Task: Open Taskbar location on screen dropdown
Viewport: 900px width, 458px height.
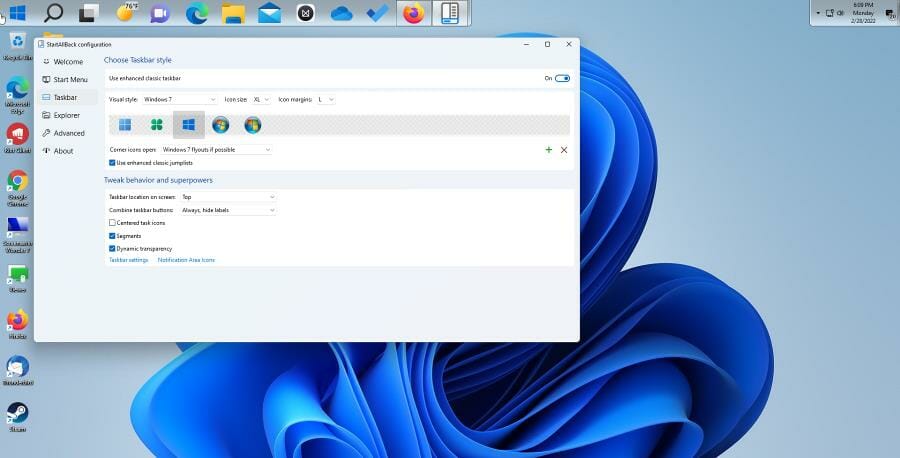Action: point(228,197)
